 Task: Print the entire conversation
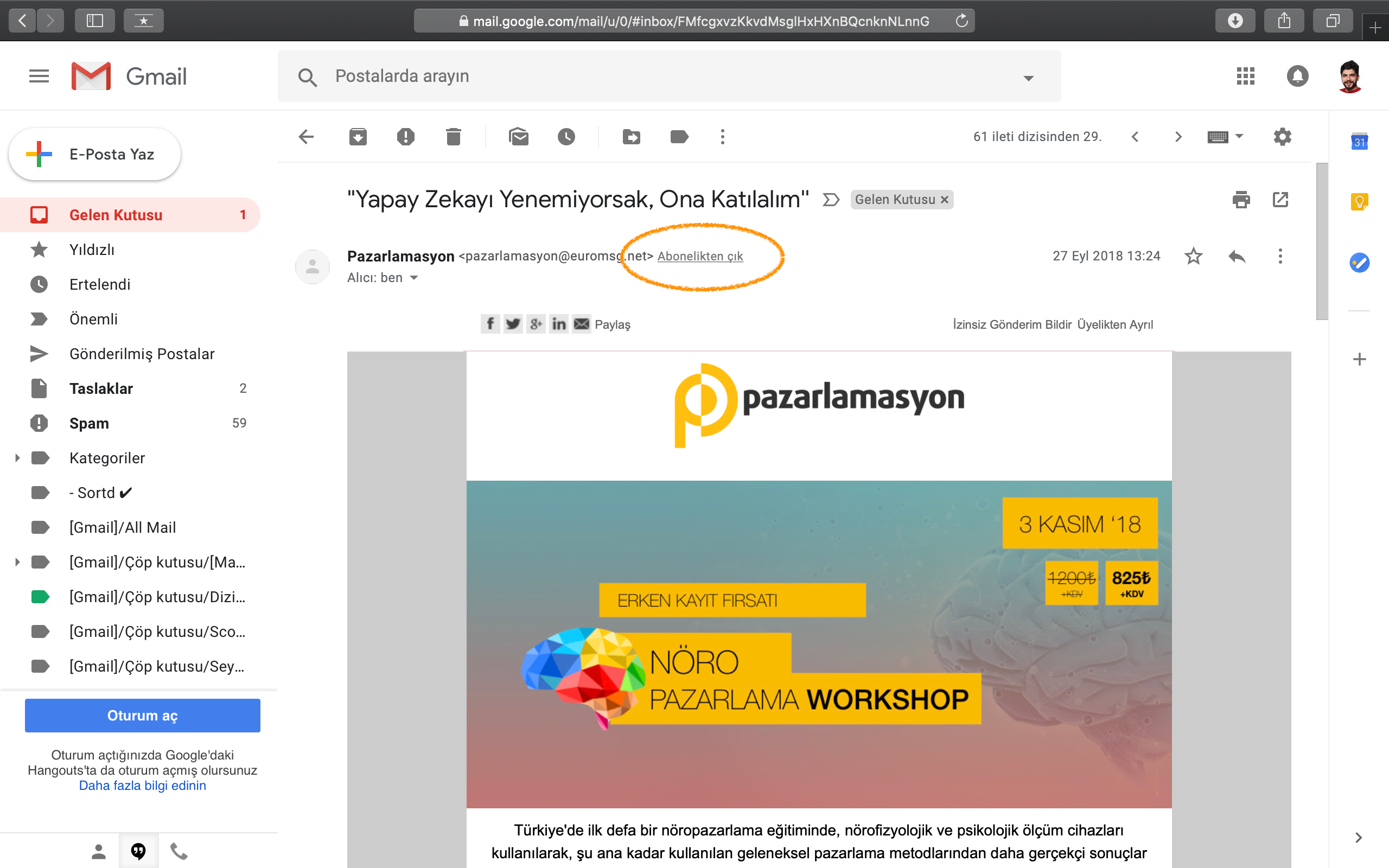(1241, 200)
